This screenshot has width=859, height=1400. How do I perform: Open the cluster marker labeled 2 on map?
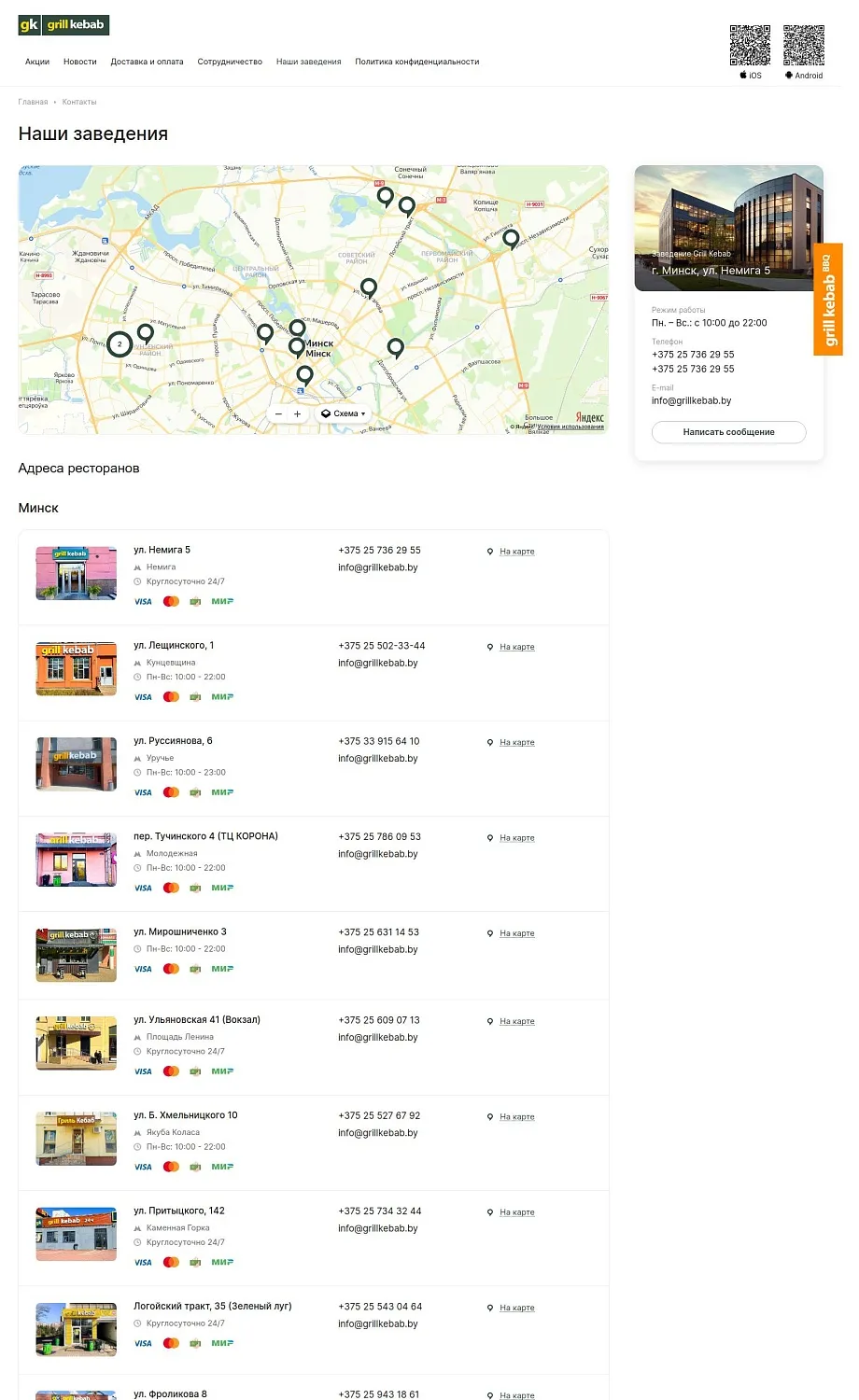point(120,344)
